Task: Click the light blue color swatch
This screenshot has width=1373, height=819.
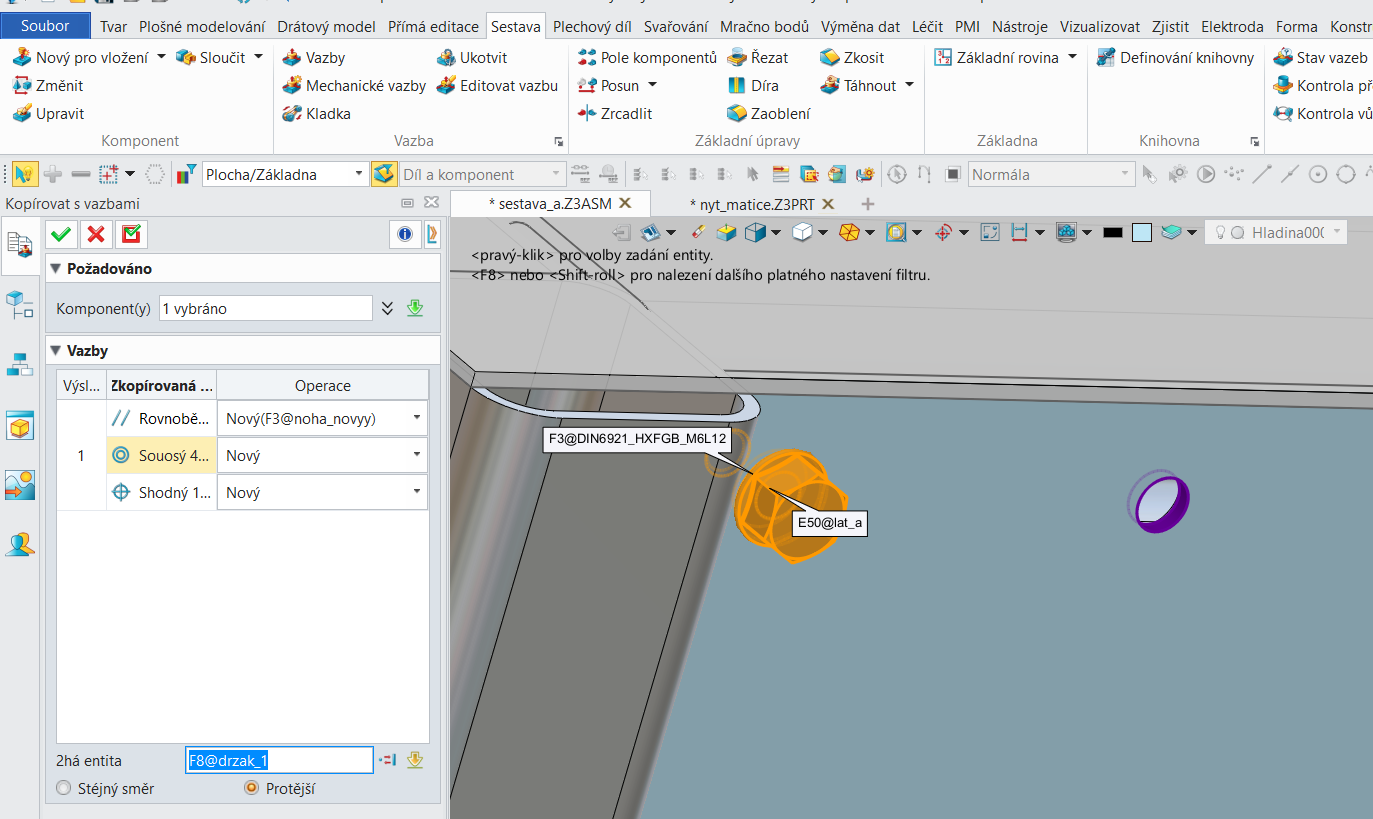Action: (x=1142, y=233)
